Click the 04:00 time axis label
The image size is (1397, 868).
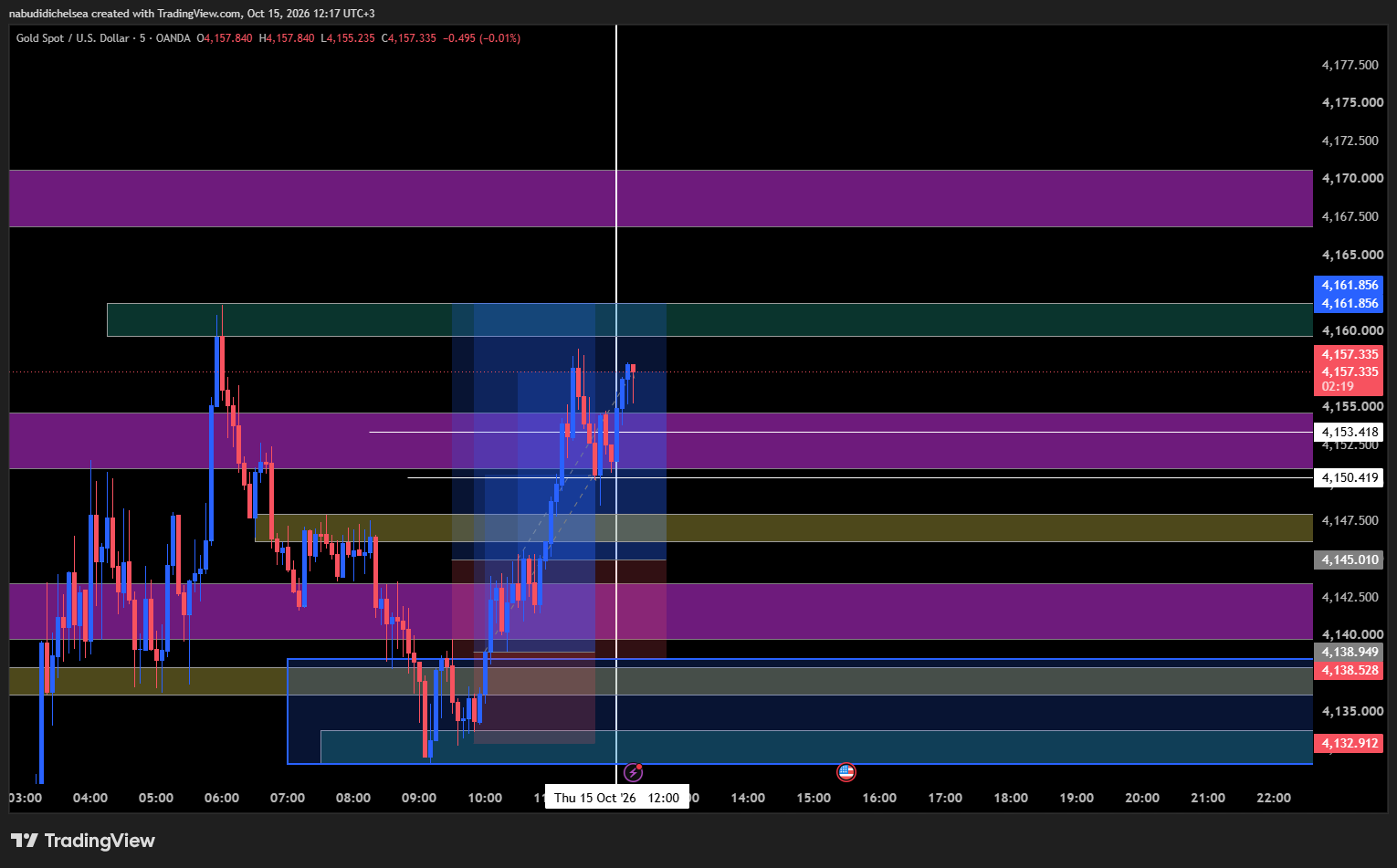click(x=90, y=798)
